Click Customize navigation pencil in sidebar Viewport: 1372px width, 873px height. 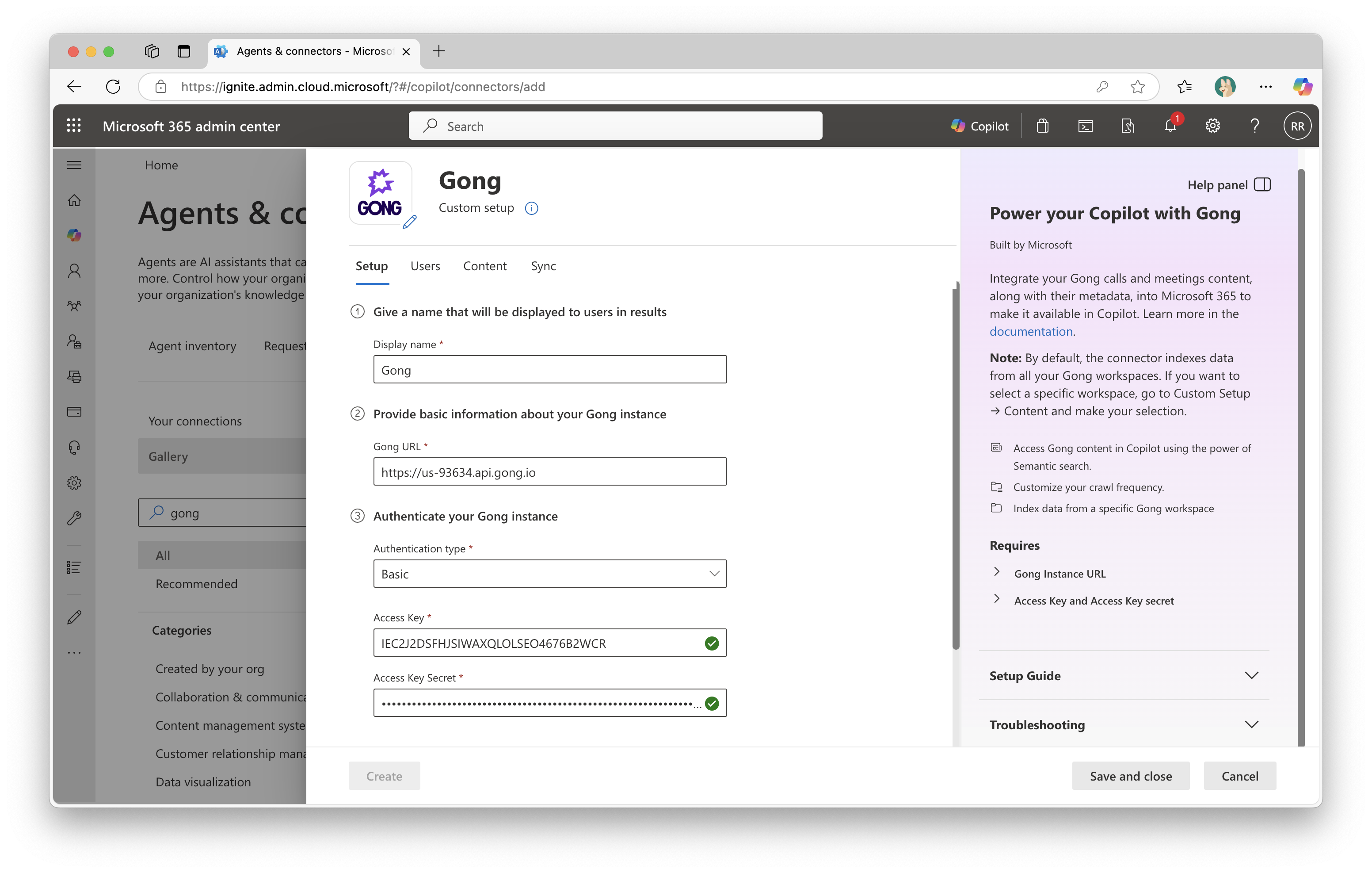tap(74, 617)
